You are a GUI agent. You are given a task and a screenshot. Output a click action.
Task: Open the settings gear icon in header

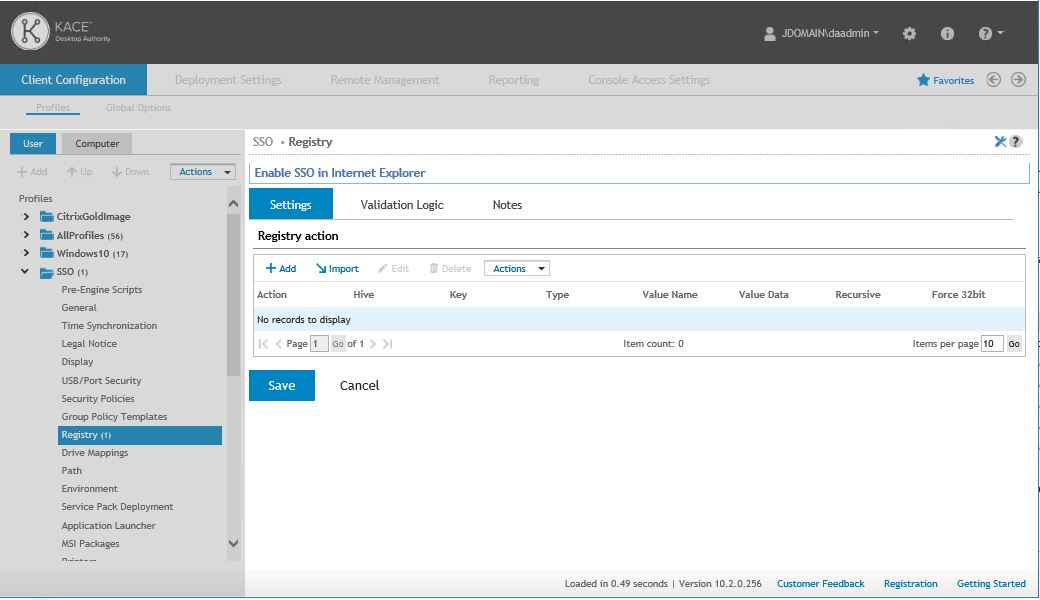(x=909, y=33)
